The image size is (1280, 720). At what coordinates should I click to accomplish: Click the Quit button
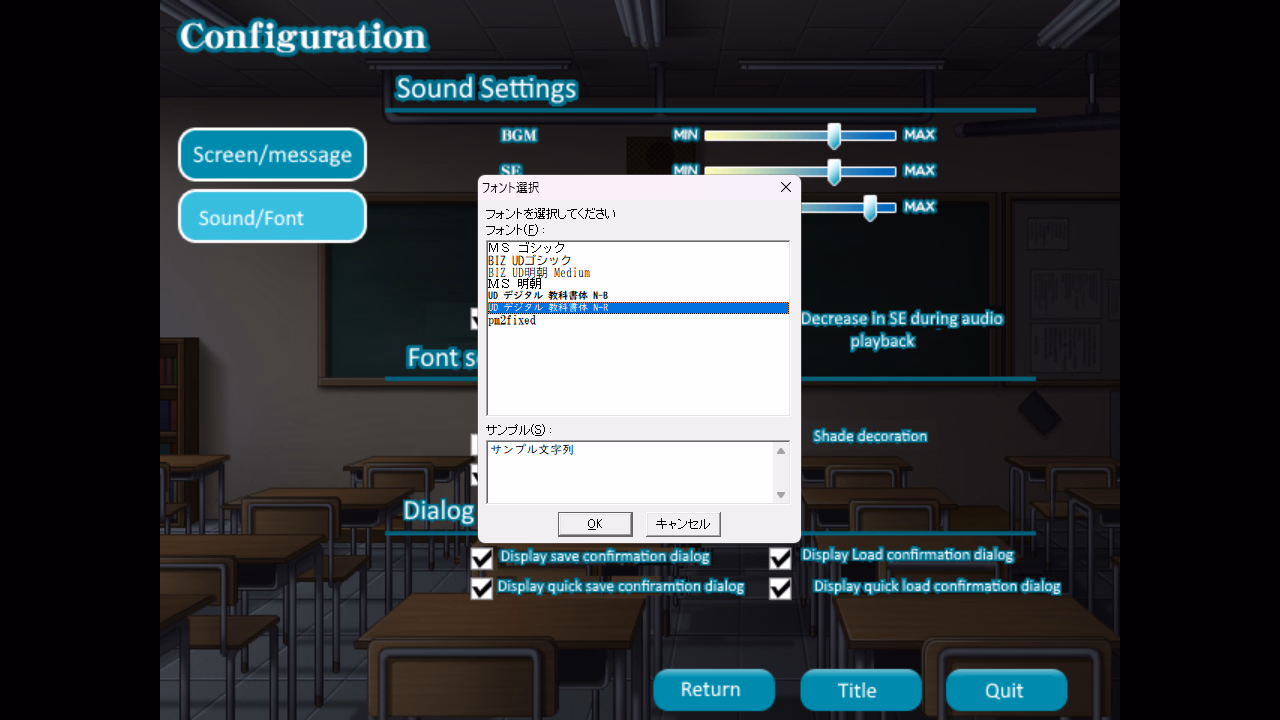pos(1006,690)
